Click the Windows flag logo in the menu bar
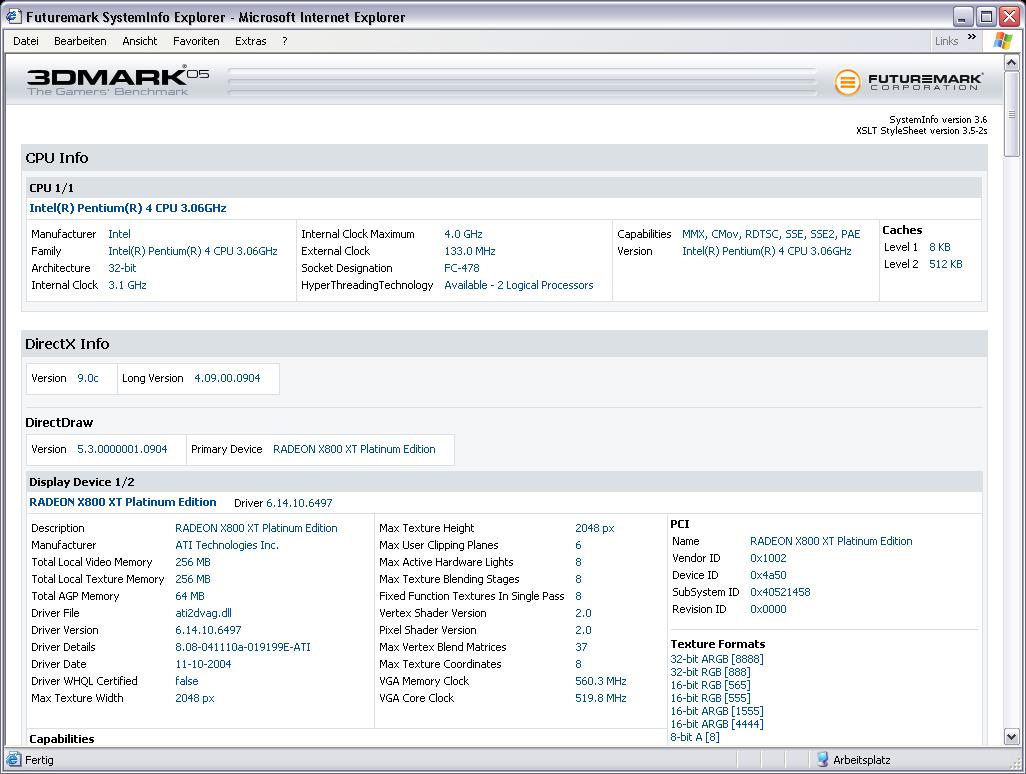The height and width of the screenshot is (774, 1026). [1002, 41]
